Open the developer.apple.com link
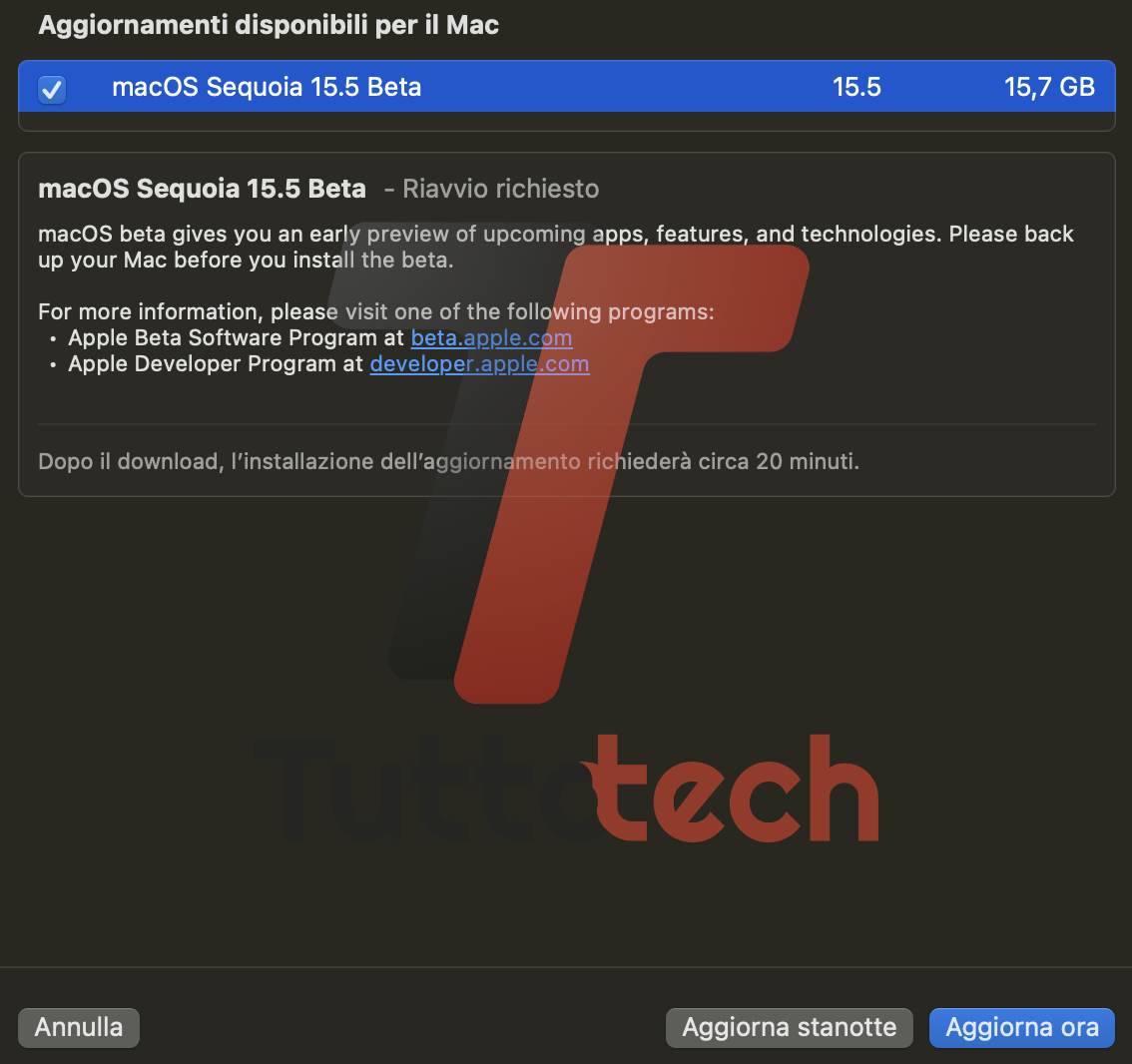This screenshot has width=1132, height=1064. tap(479, 363)
